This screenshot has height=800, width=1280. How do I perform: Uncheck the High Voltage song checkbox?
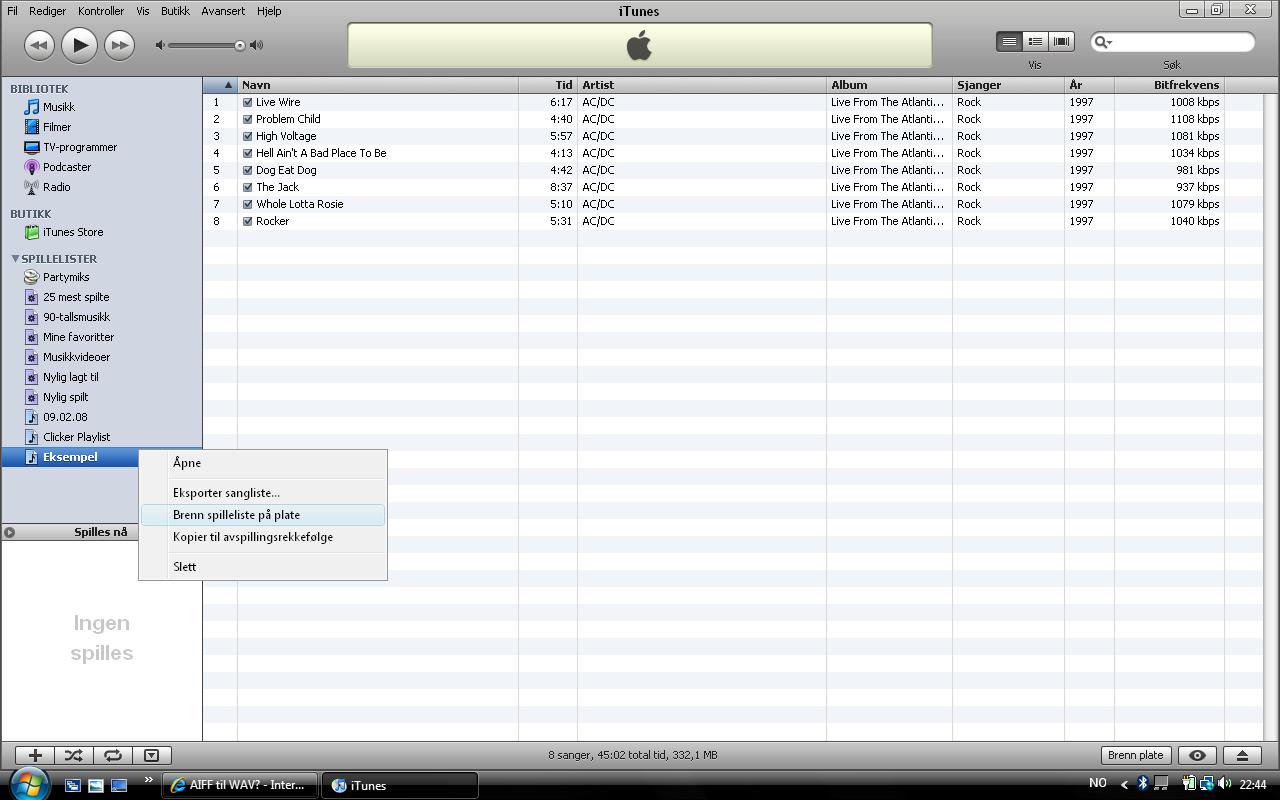point(248,136)
